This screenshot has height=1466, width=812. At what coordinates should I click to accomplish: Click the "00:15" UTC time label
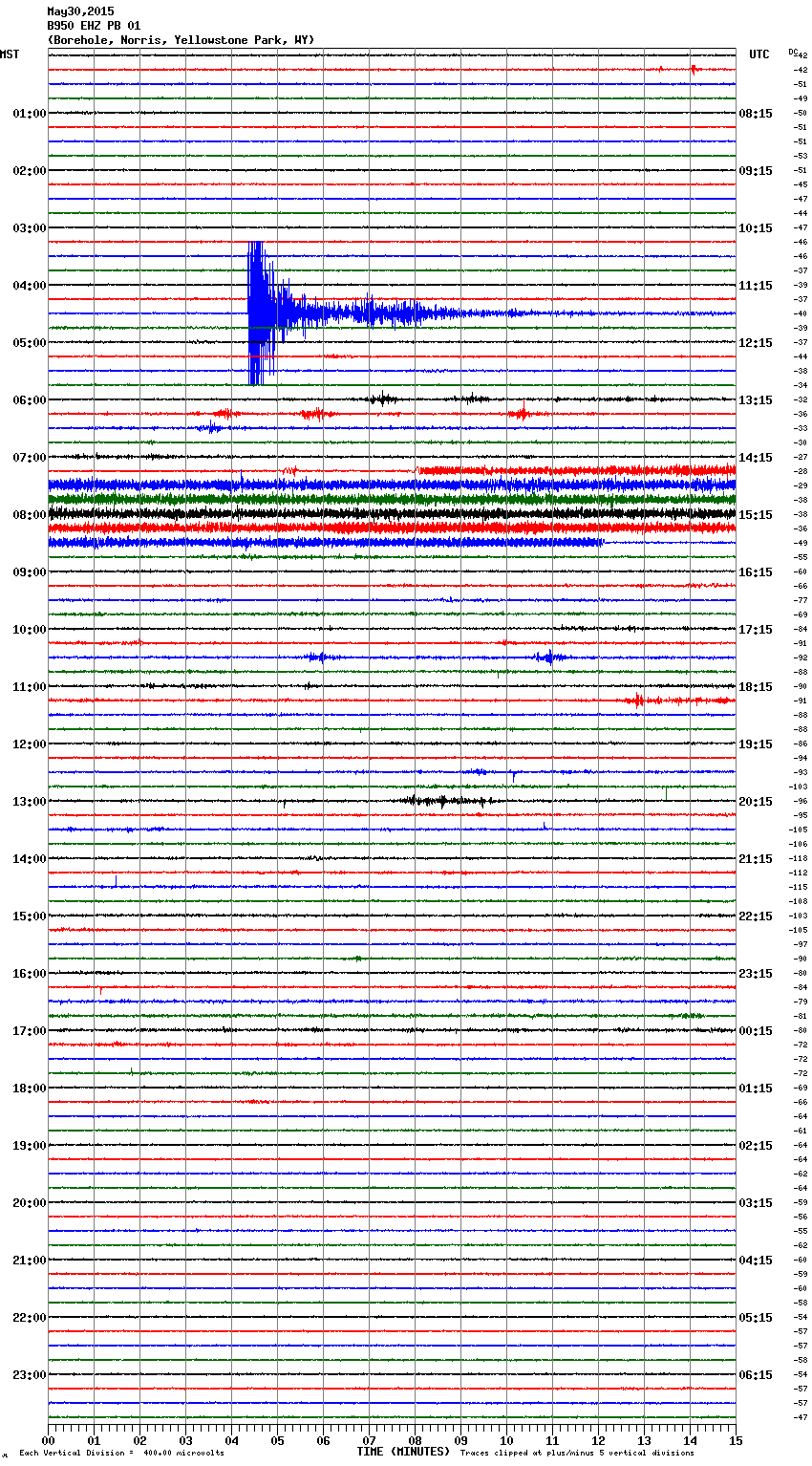756,1031
